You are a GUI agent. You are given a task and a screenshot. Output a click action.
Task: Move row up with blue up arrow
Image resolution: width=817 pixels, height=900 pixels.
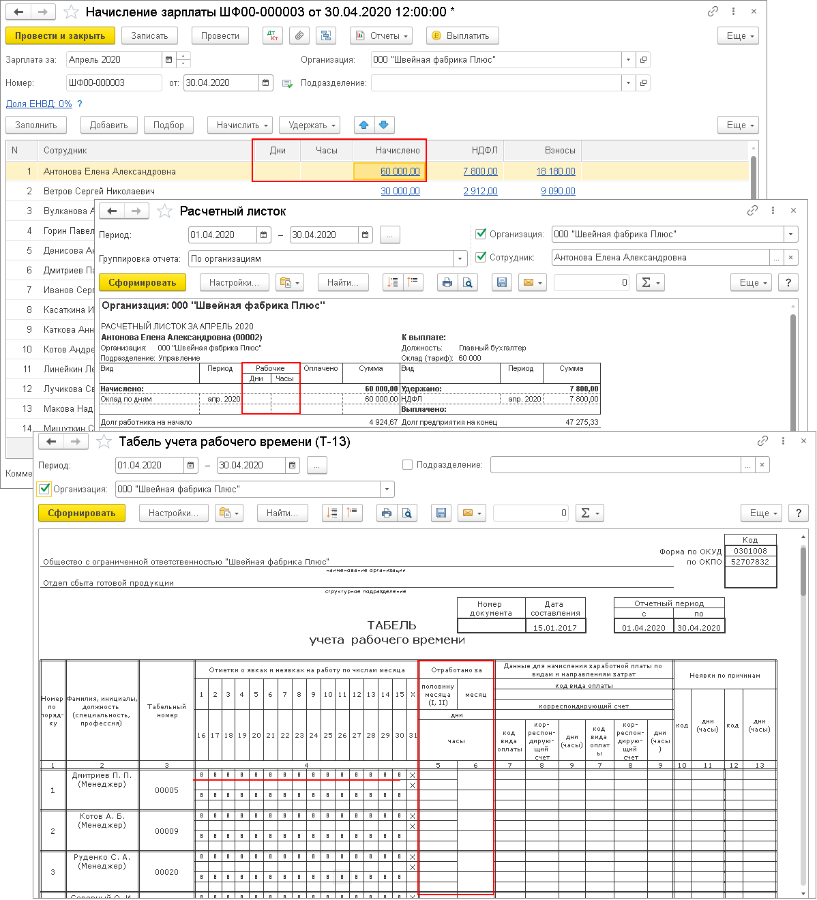[x=363, y=125]
